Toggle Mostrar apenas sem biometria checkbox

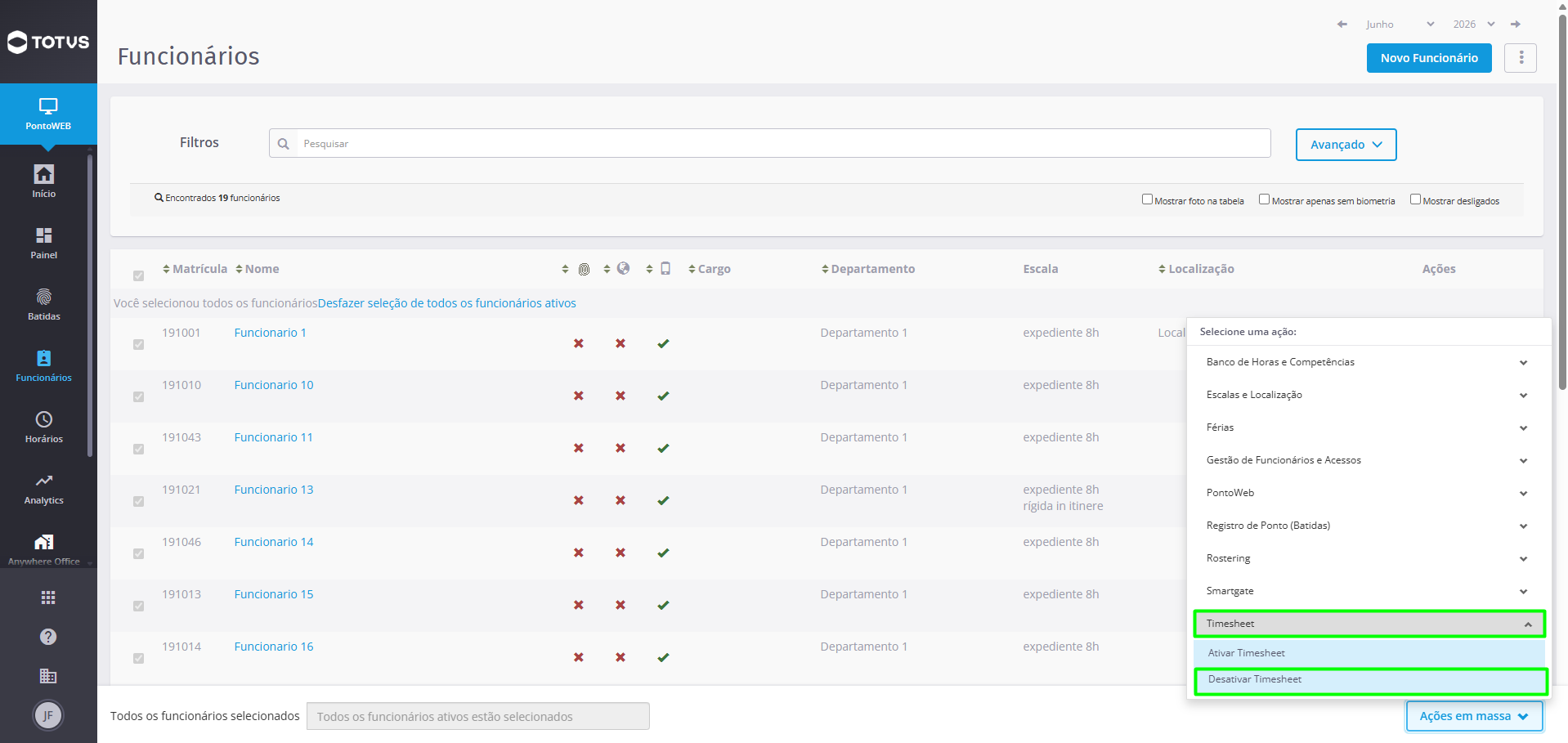pos(1264,199)
